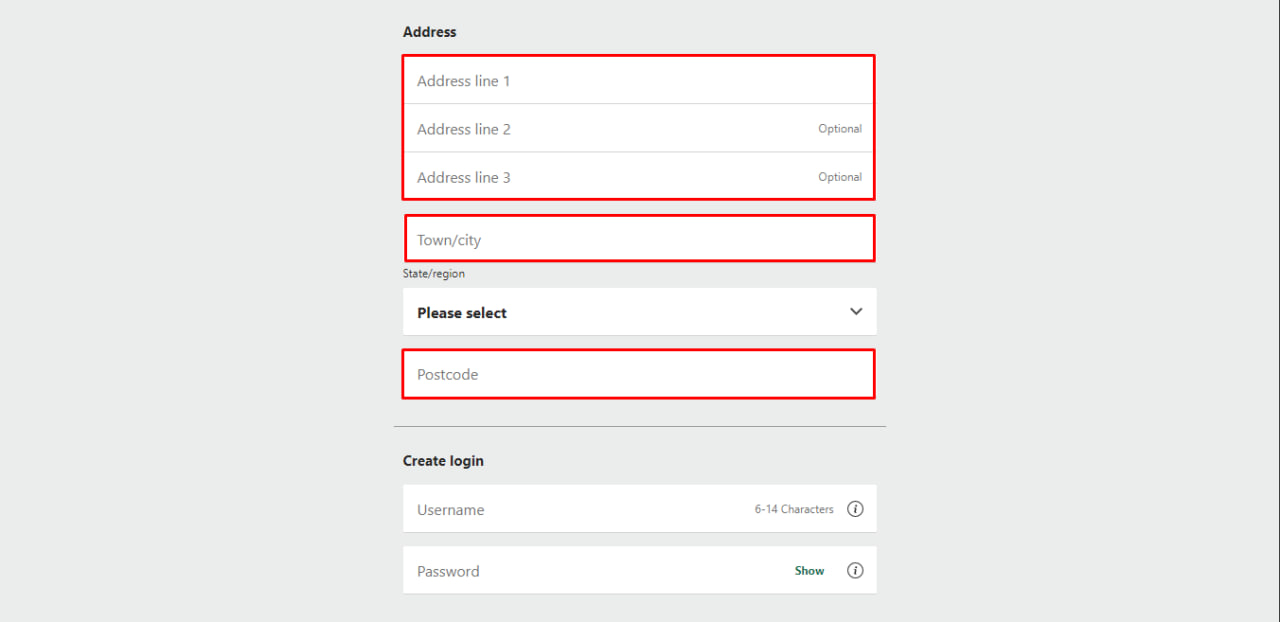Image resolution: width=1280 pixels, height=622 pixels.
Task: Click the Address section heading
Action: coord(430,32)
